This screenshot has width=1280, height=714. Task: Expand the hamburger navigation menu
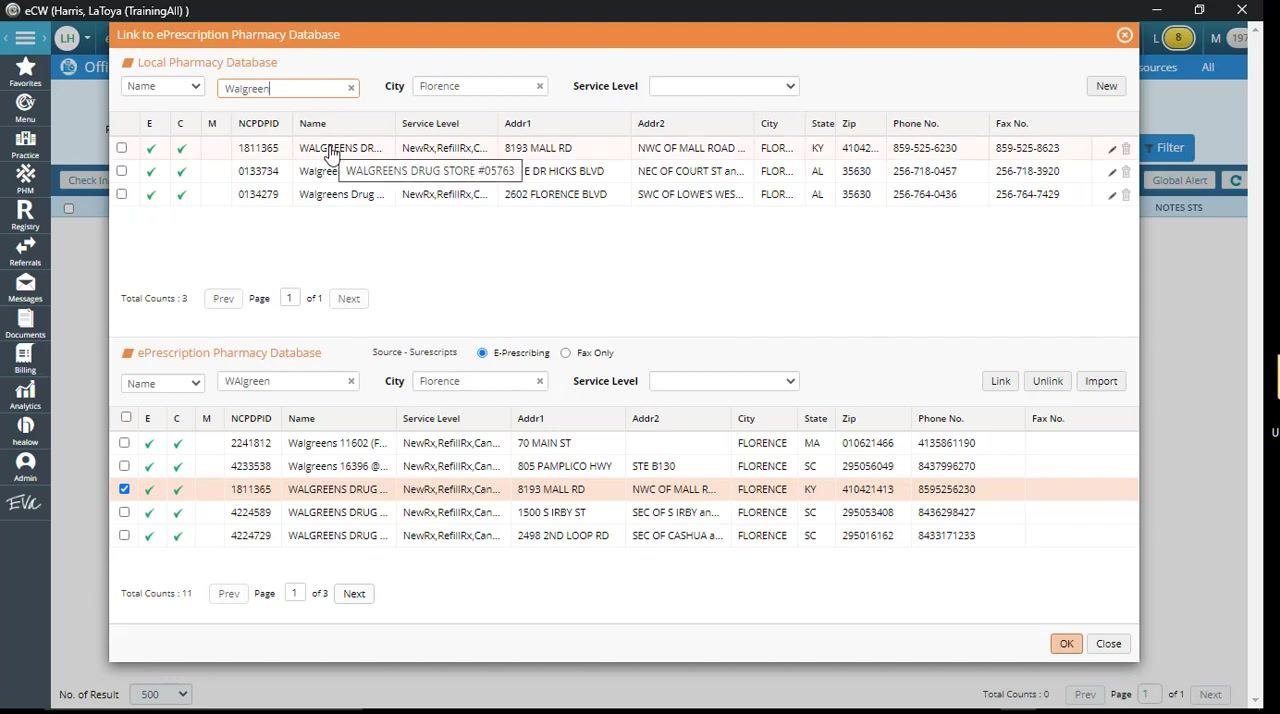pyautogui.click(x=25, y=38)
